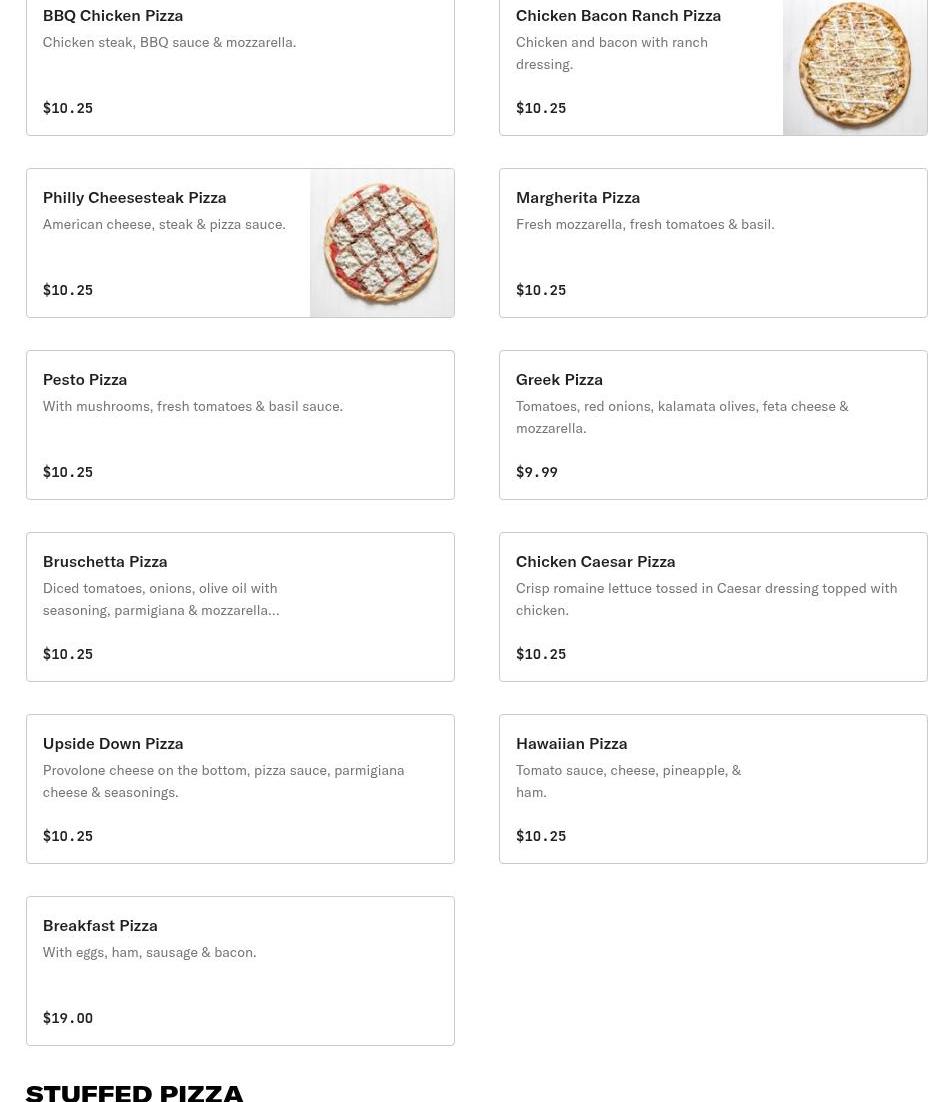Select Chicken Bacon Ranch Pizza title
Viewport: 950px width, 1102px height.
[618, 16]
